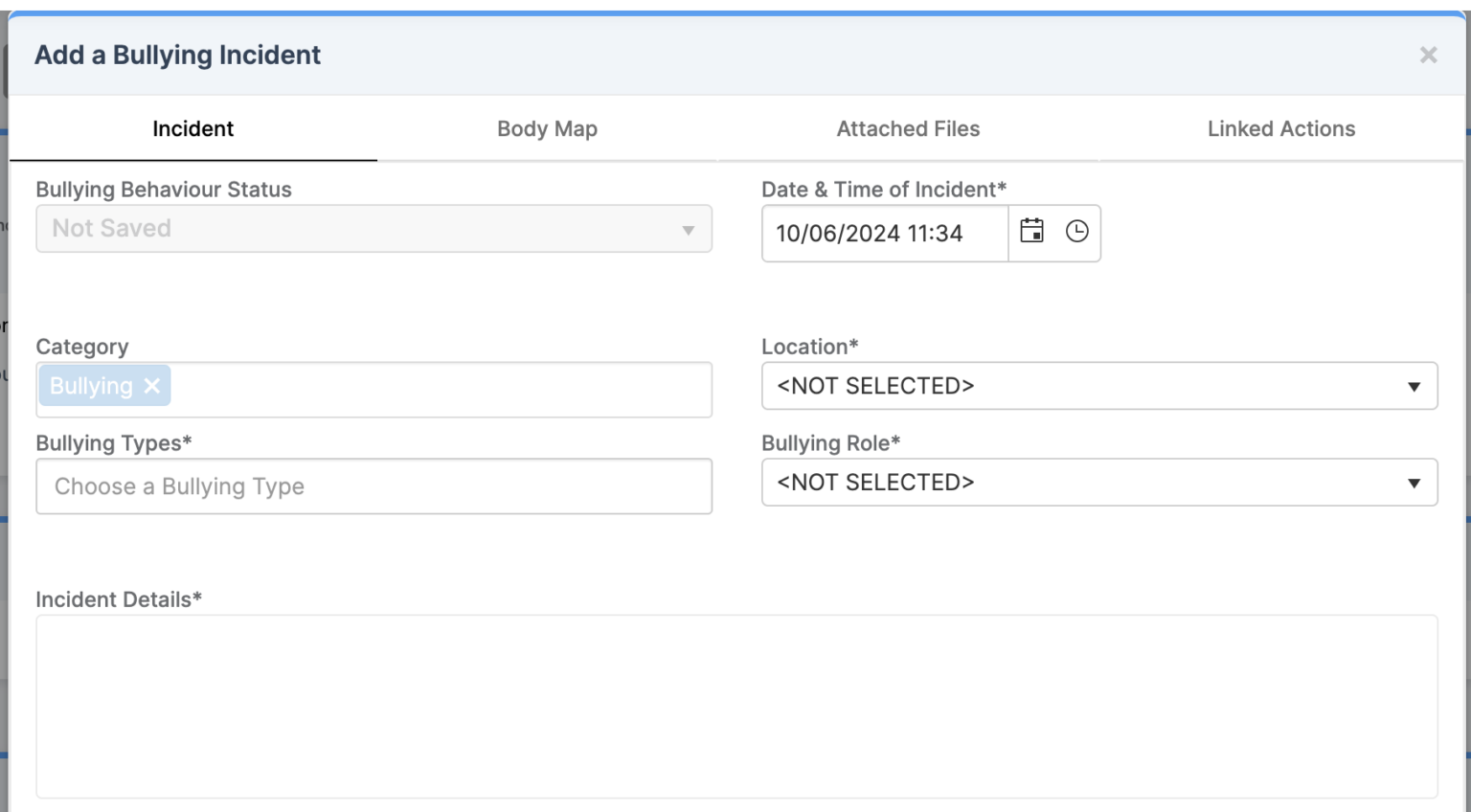The width and height of the screenshot is (1471, 812).
Task: Click the Date & Time of Incident field
Action: coord(884,234)
